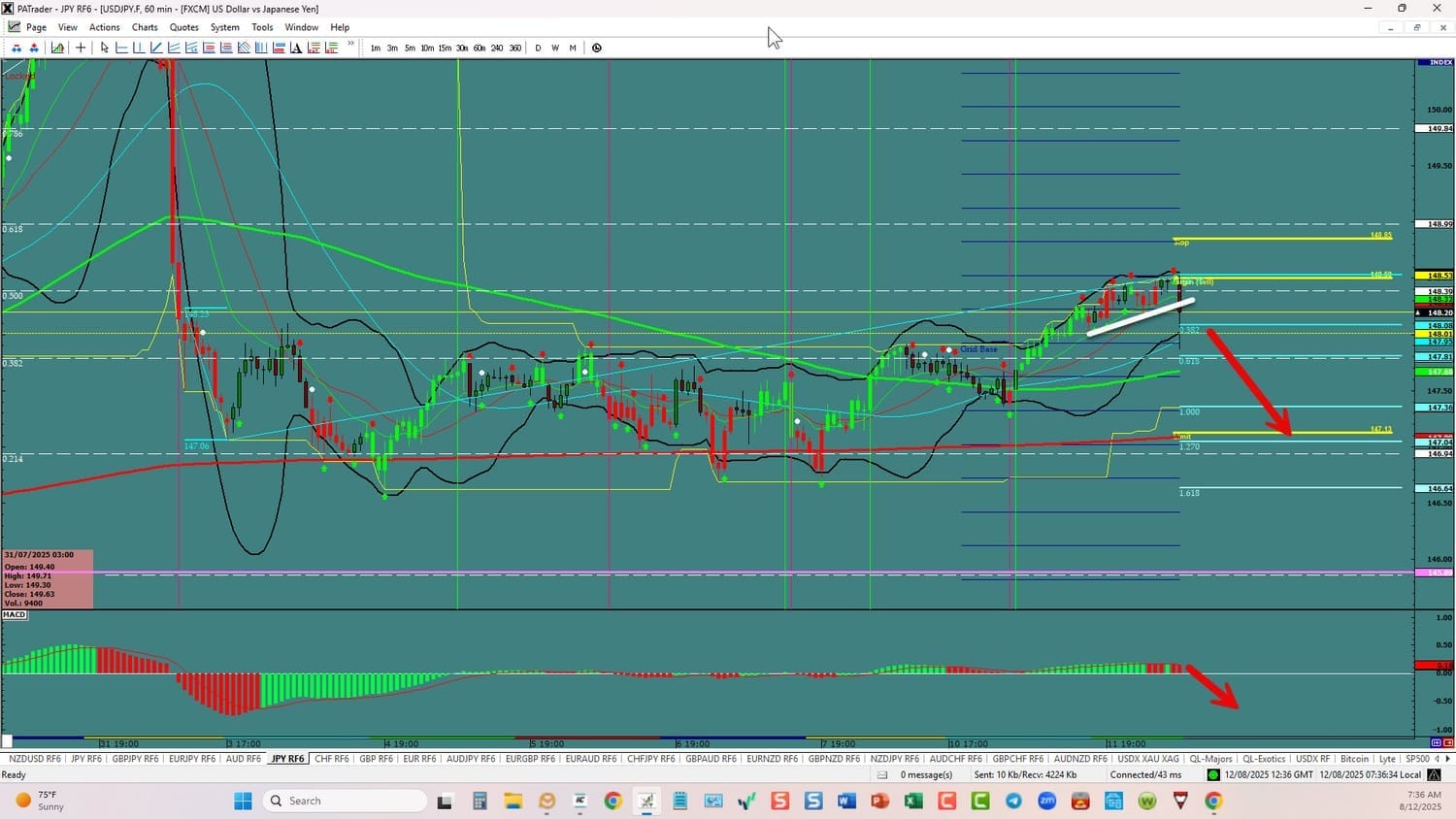Toggle the 240 minute timeframe

click(x=497, y=48)
